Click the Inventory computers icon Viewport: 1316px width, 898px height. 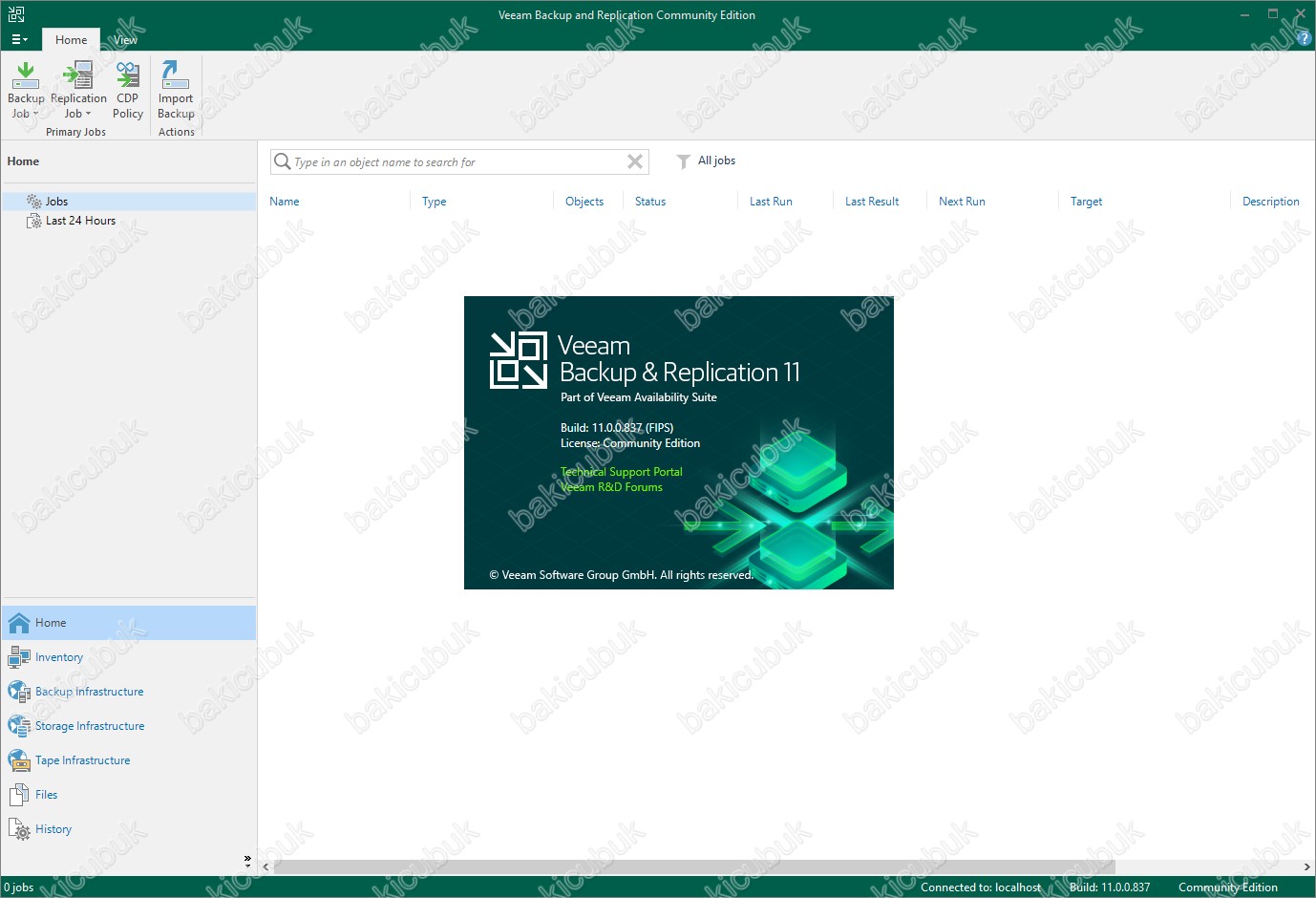[19, 657]
